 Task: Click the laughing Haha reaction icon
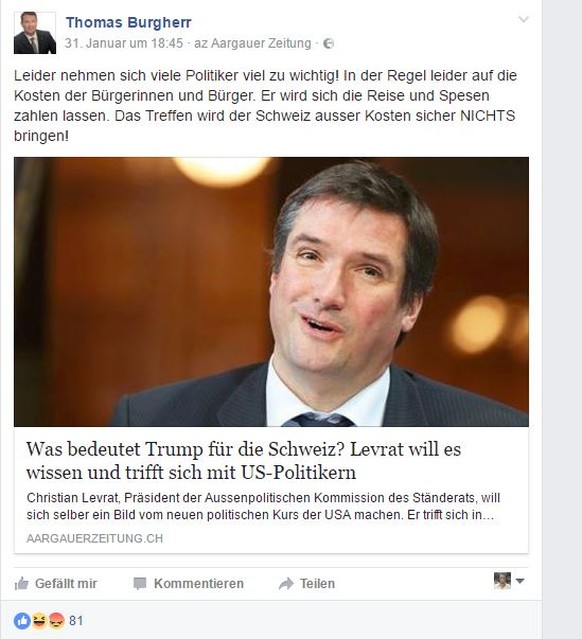(x=39, y=621)
